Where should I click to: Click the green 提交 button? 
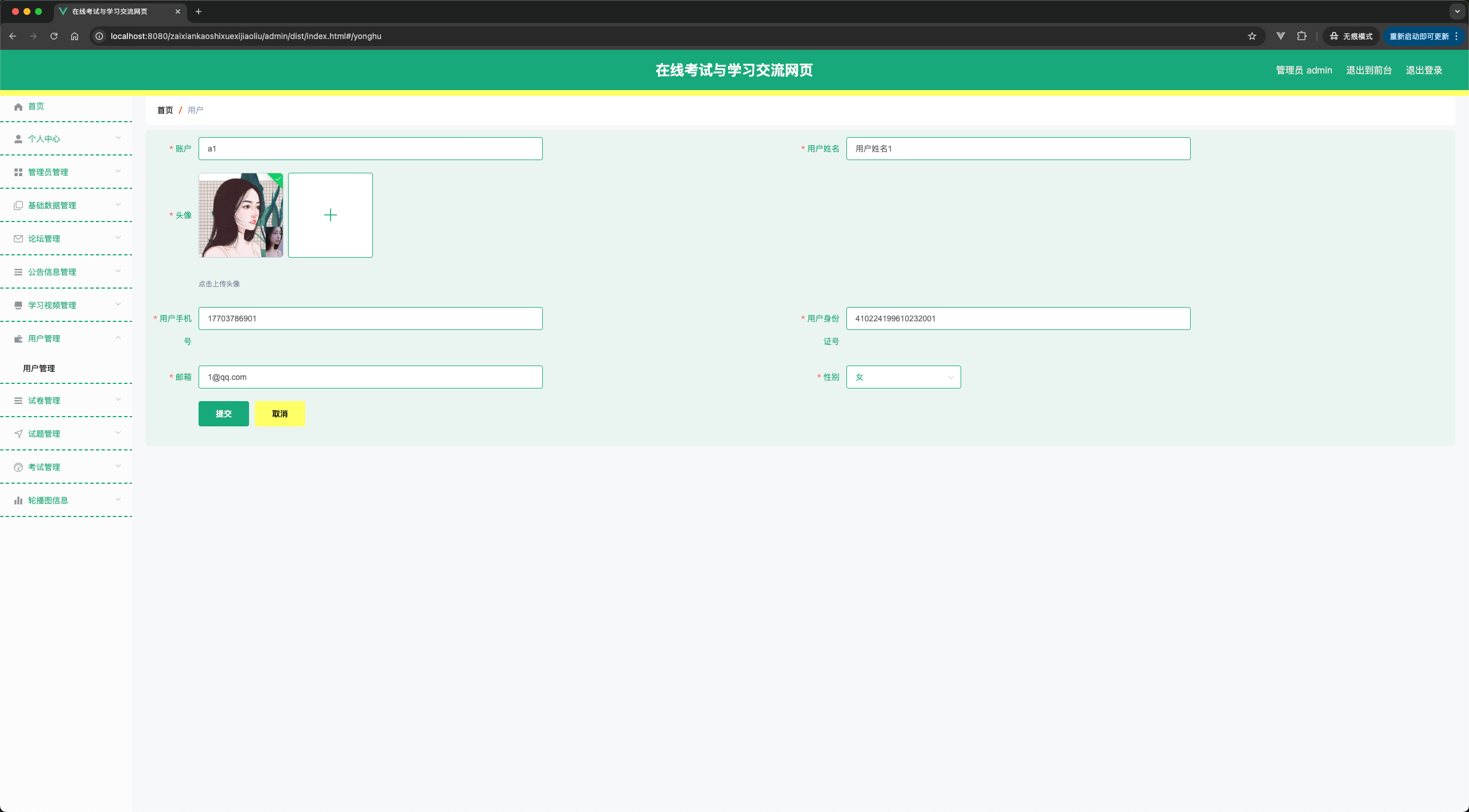(x=224, y=414)
